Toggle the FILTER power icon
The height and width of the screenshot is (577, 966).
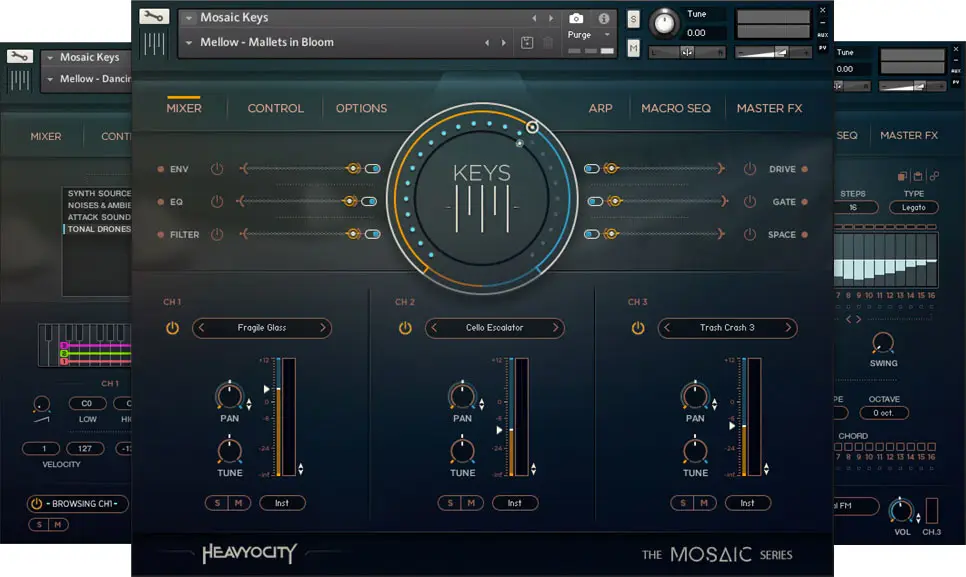coord(217,234)
